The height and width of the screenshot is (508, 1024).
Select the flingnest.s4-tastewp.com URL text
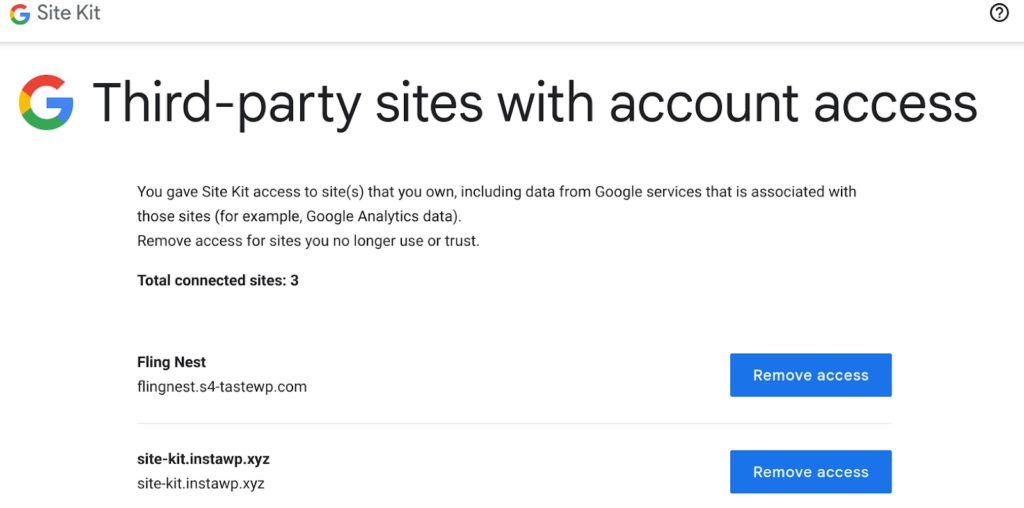(222, 387)
